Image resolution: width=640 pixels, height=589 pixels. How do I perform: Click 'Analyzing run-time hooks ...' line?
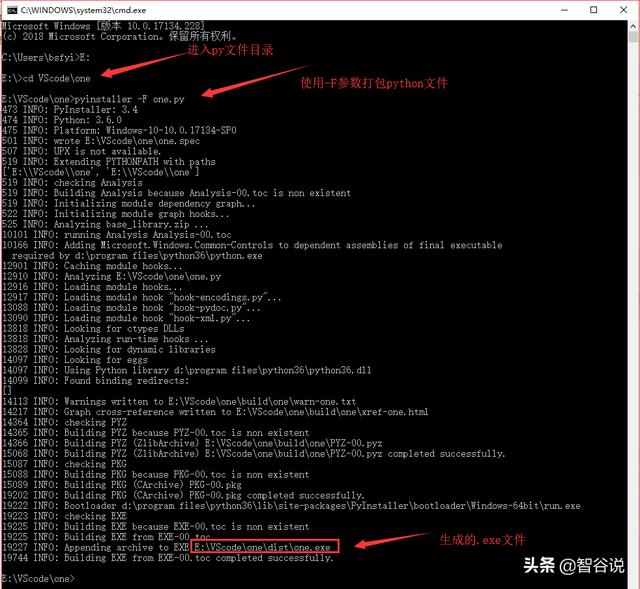click(105, 339)
